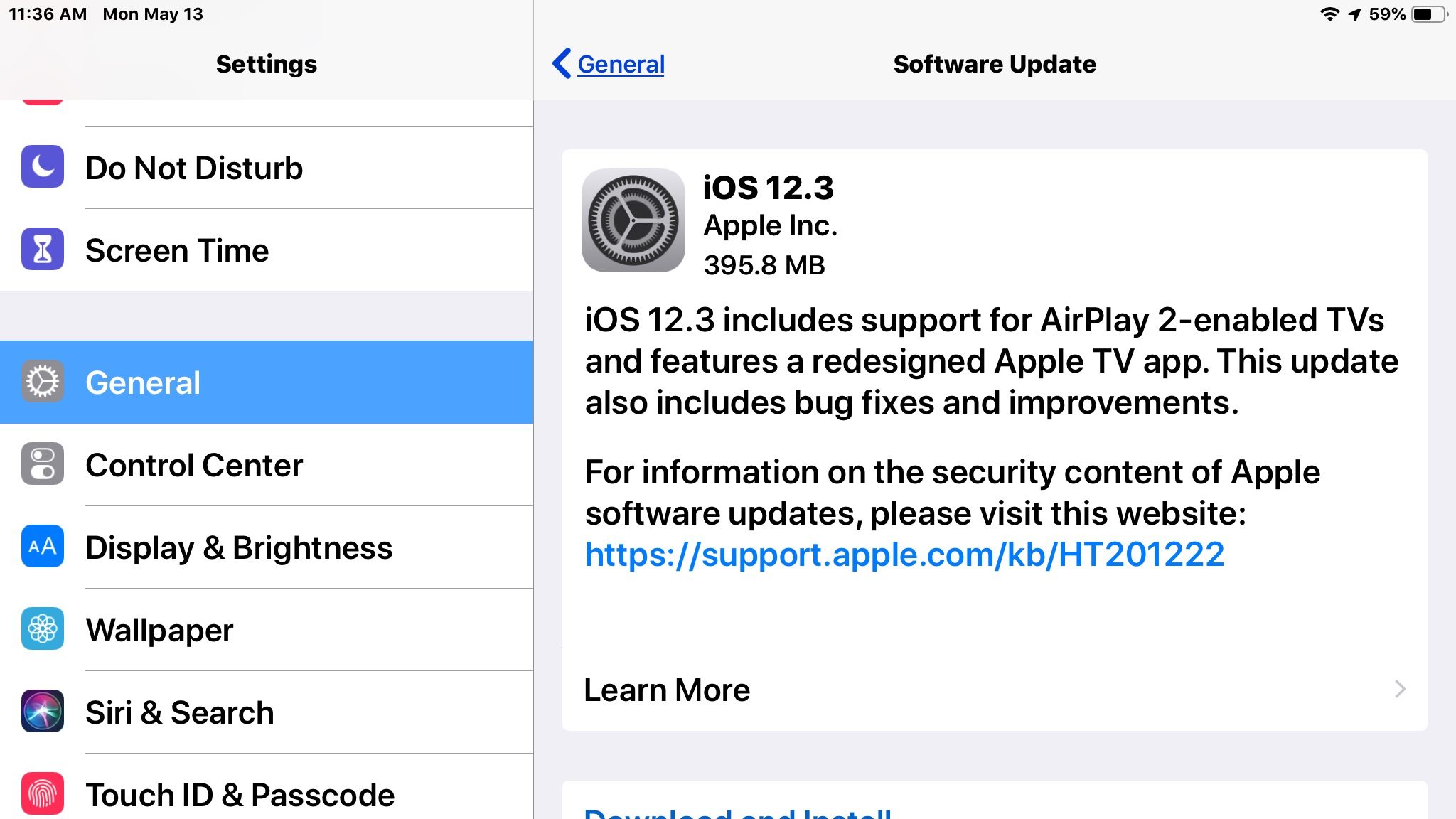
Task: Navigate back to General settings
Action: pos(608,64)
